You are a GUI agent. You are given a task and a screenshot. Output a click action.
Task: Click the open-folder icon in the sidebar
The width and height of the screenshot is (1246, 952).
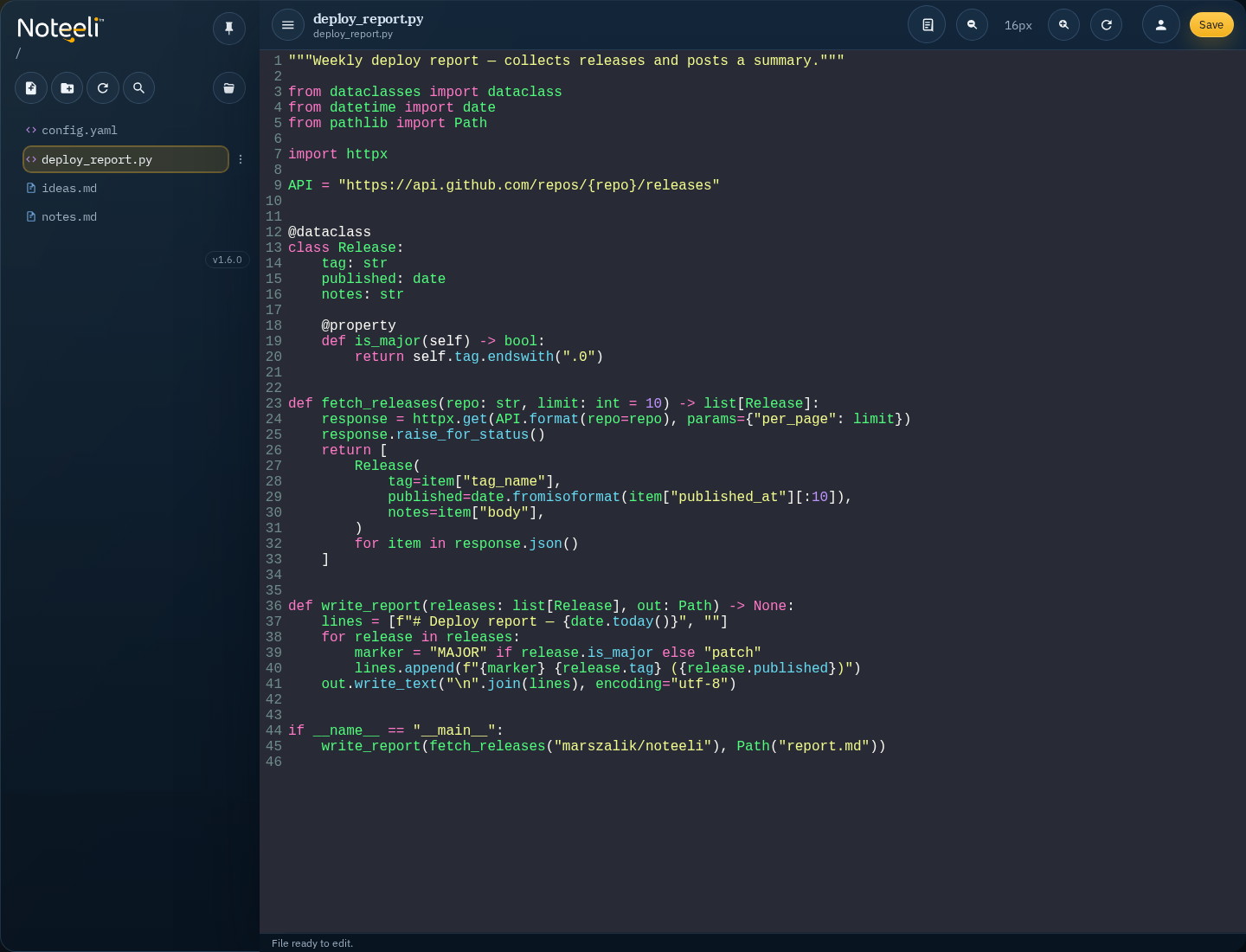229,87
